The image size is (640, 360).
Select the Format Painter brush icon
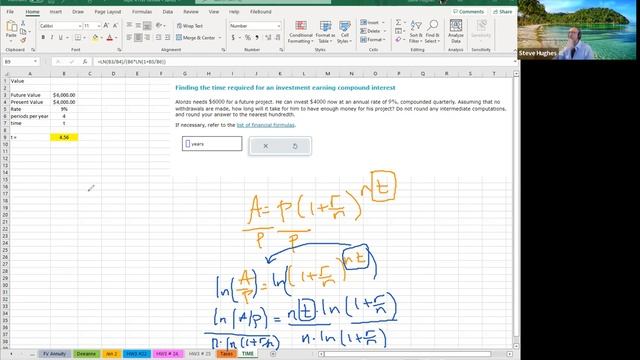[x=23, y=40]
